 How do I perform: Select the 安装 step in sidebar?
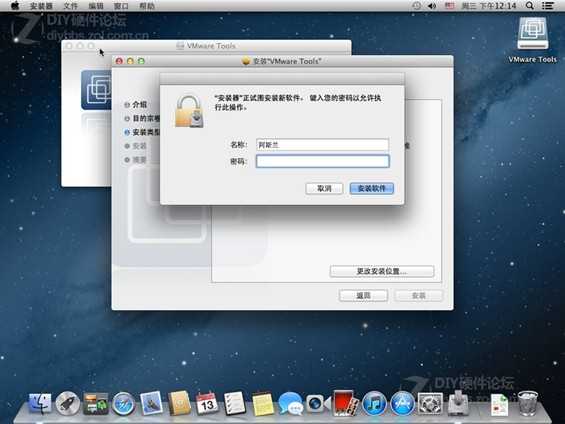click(x=136, y=146)
